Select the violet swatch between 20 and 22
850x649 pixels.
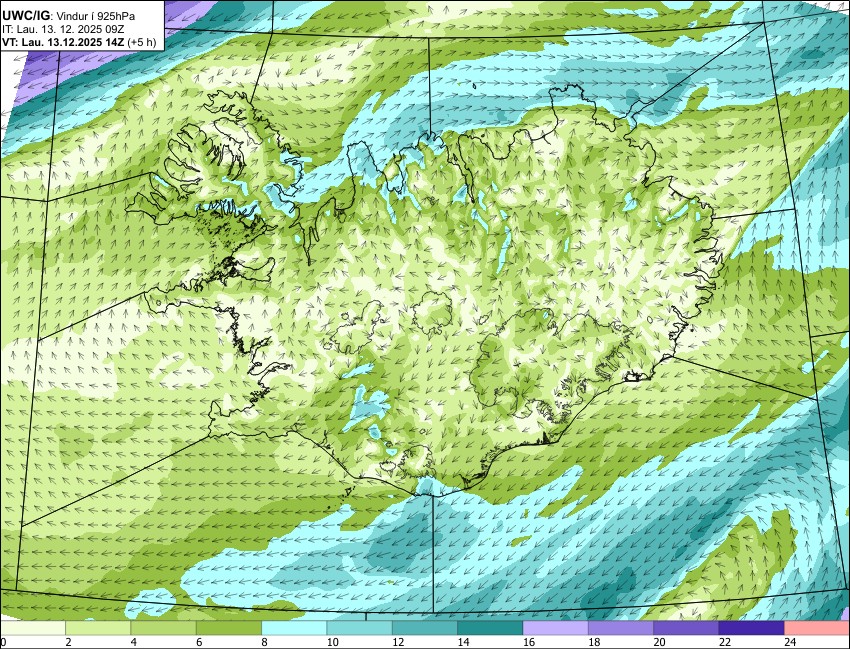[x=686, y=628]
